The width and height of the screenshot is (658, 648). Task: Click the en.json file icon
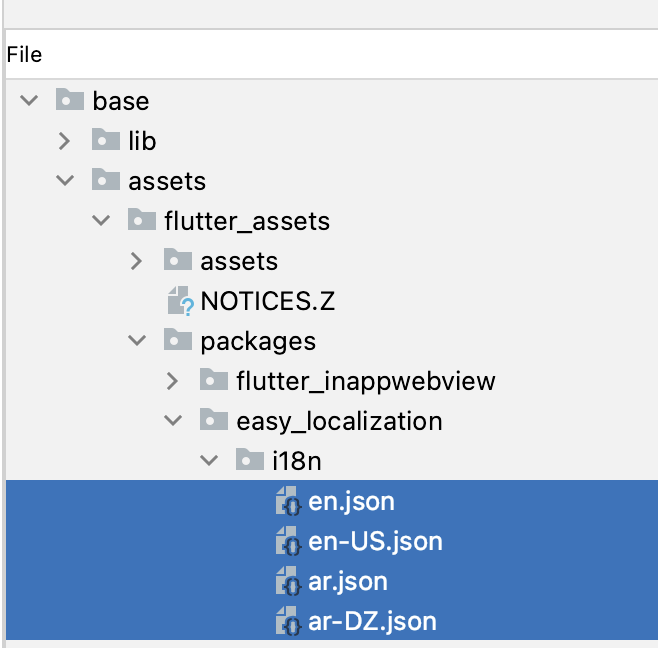[288, 501]
